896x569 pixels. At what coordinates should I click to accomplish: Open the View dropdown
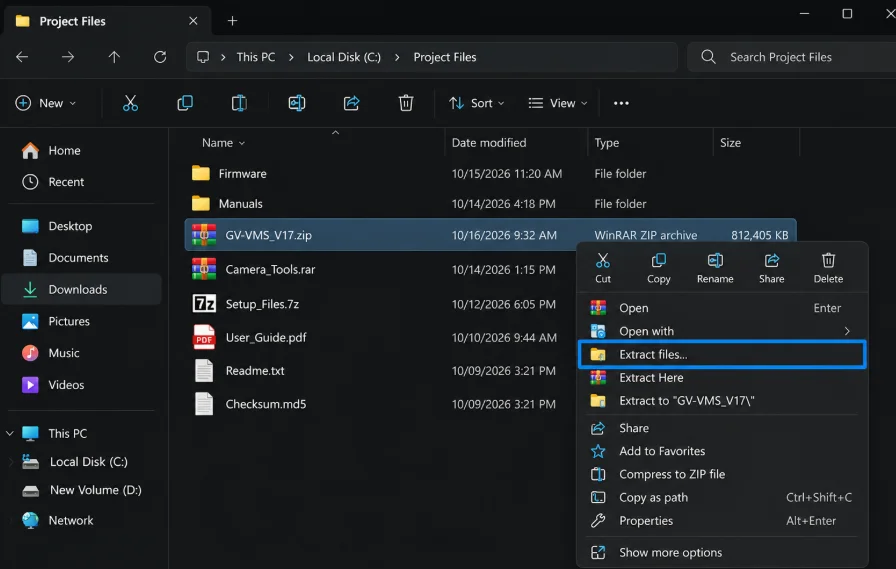(558, 103)
